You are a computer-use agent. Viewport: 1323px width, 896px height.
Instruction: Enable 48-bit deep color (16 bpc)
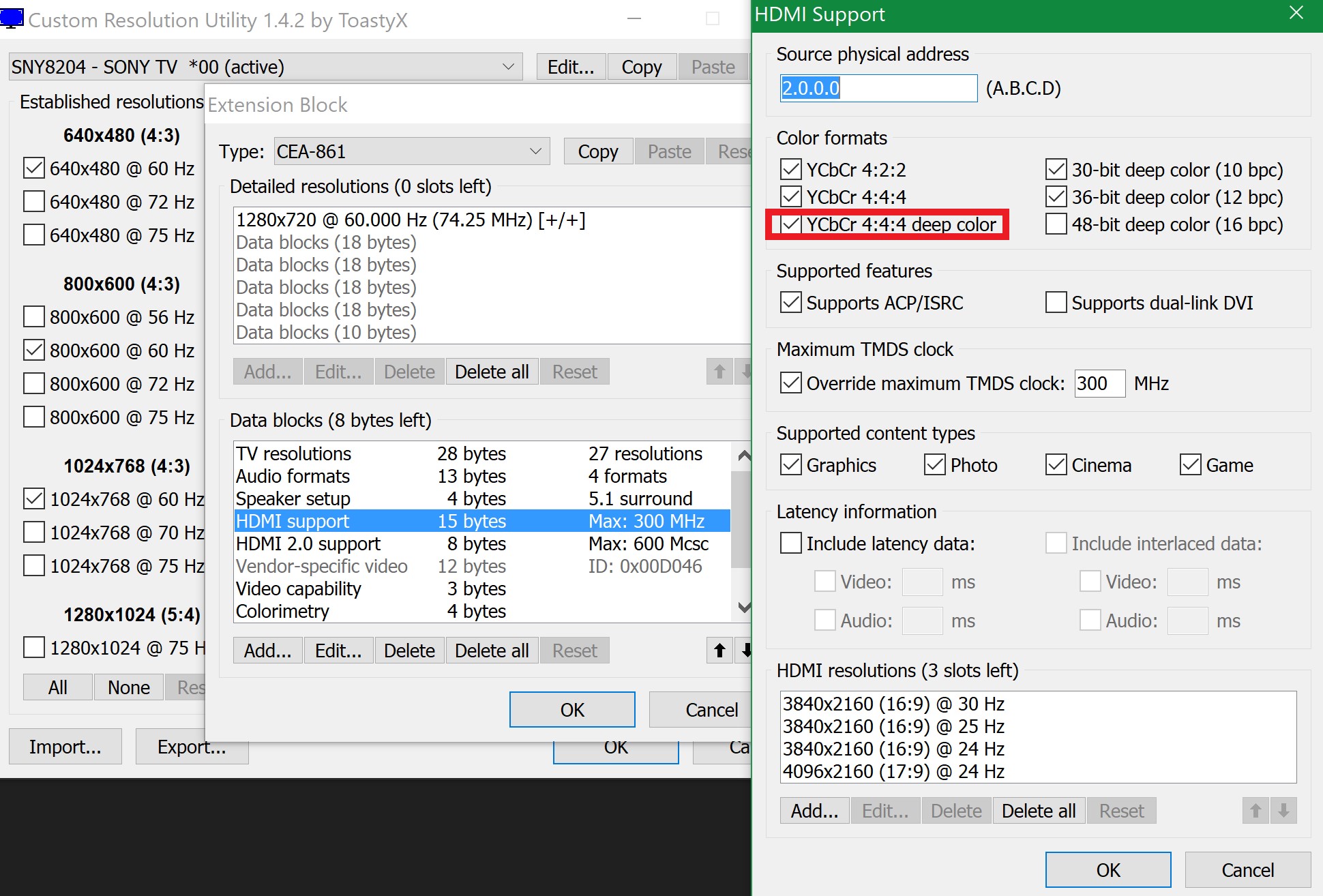click(1056, 224)
